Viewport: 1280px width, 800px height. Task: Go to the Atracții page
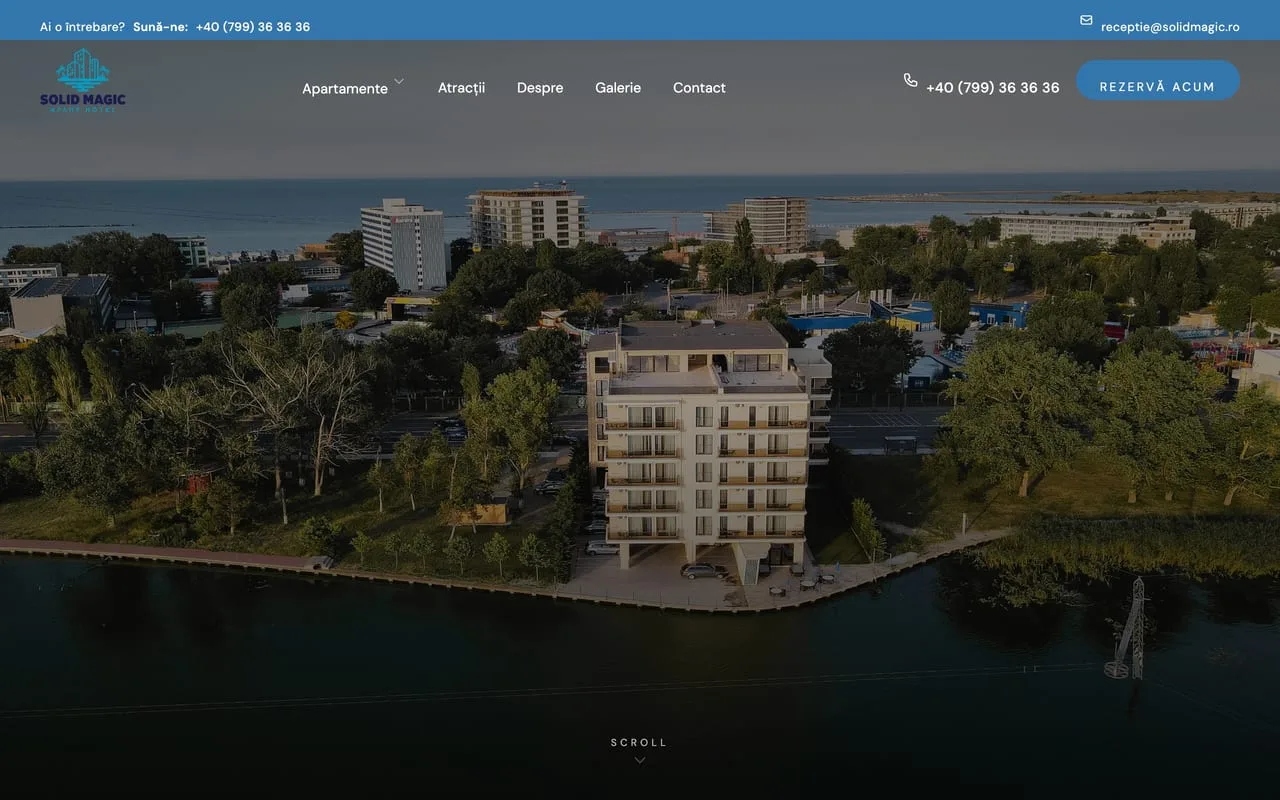461,88
